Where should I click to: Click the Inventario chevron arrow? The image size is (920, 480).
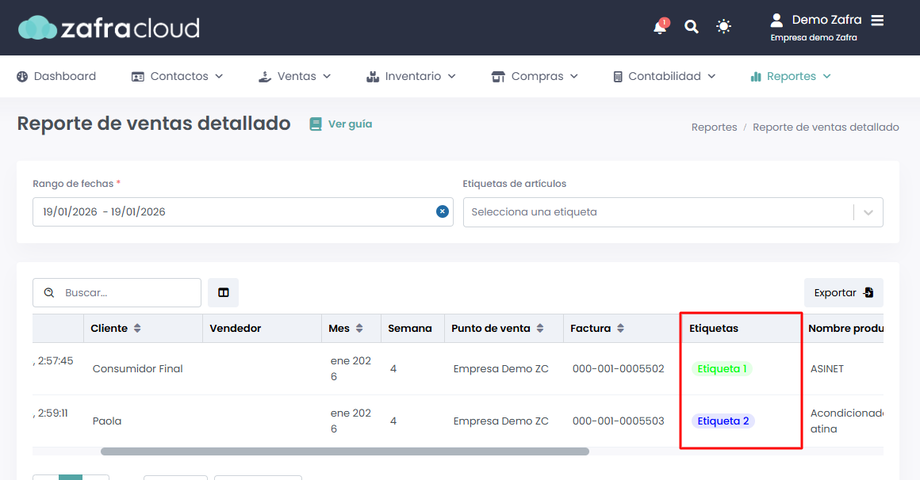pos(452,76)
